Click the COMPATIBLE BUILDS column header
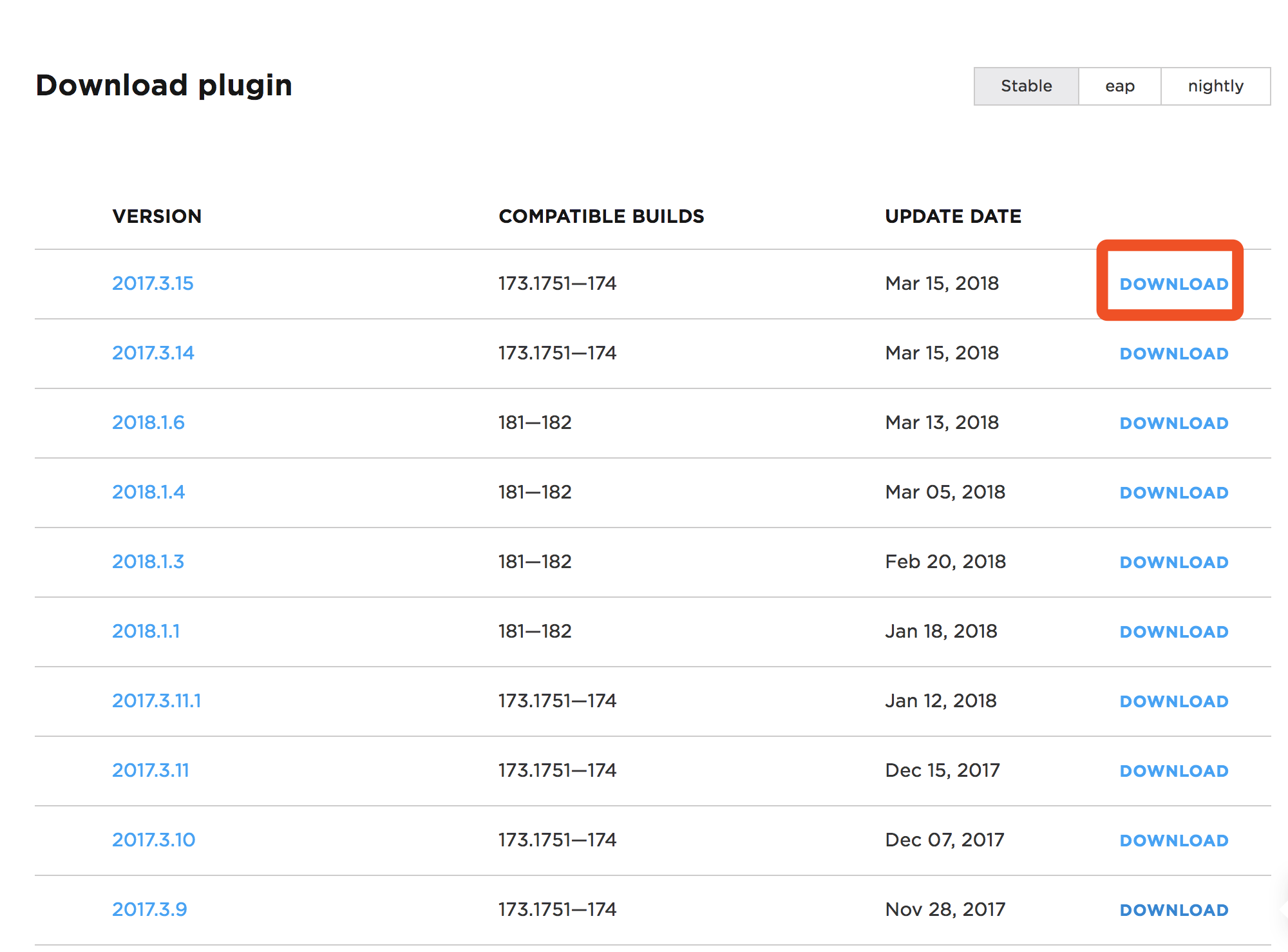This screenshot has height=952, width=1288. [601, 216]
